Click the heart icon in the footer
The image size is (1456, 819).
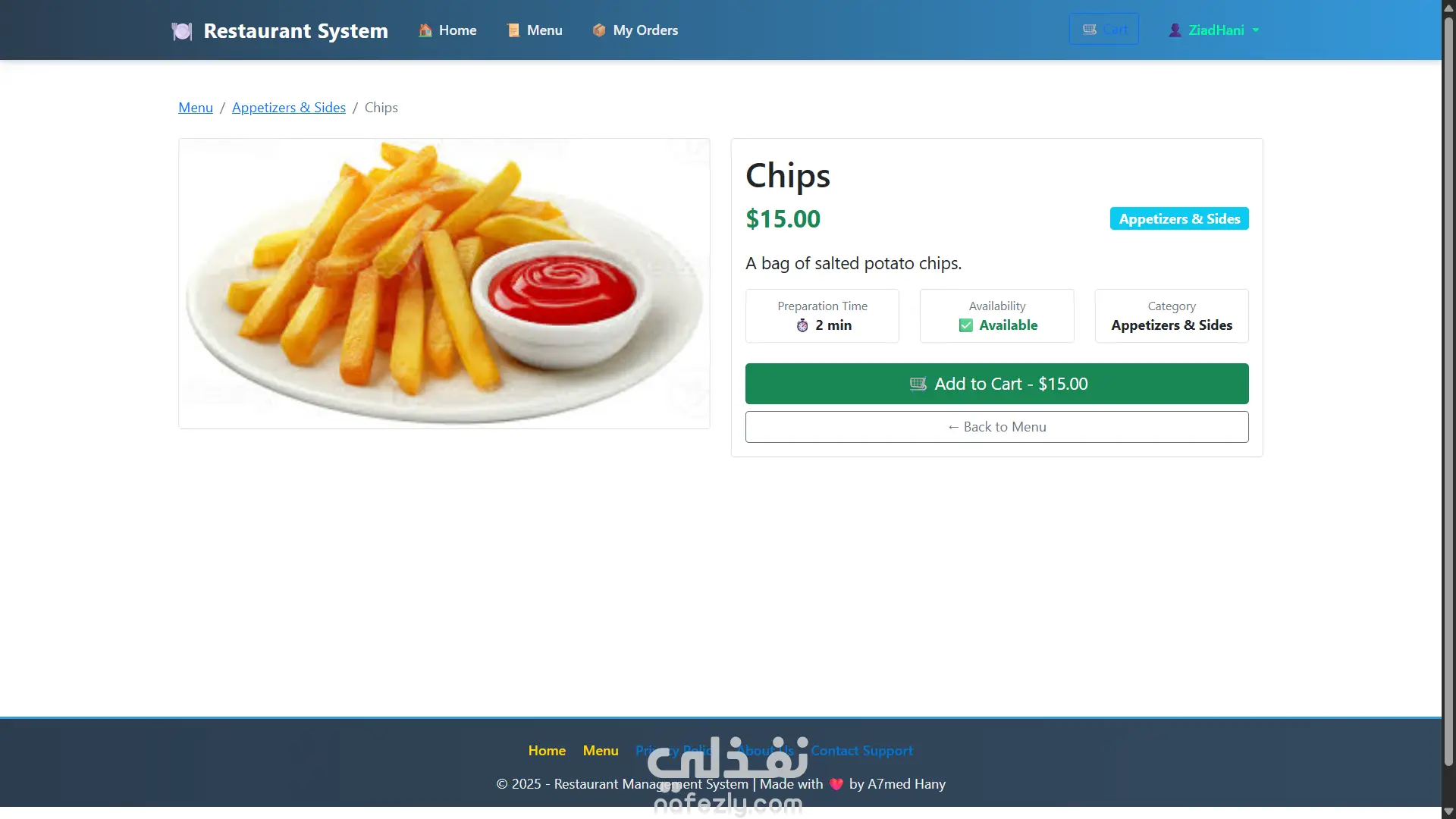click(836, 784)
